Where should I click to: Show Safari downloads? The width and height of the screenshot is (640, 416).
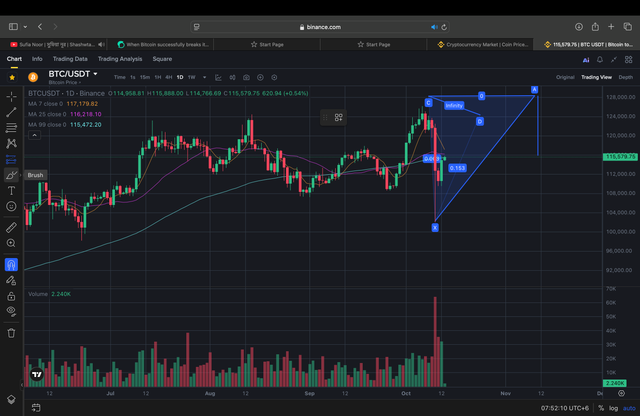coord(579,27)
